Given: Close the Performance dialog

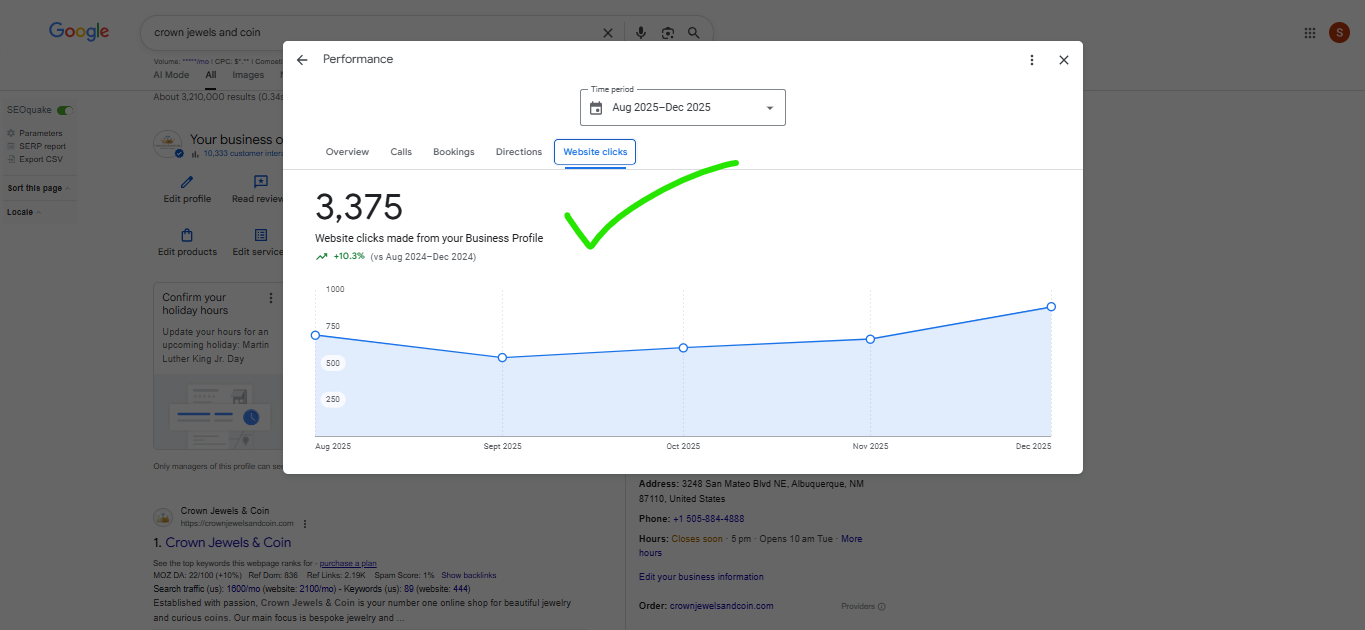Looking at the screenshot, I should [x=1064, y=60].
